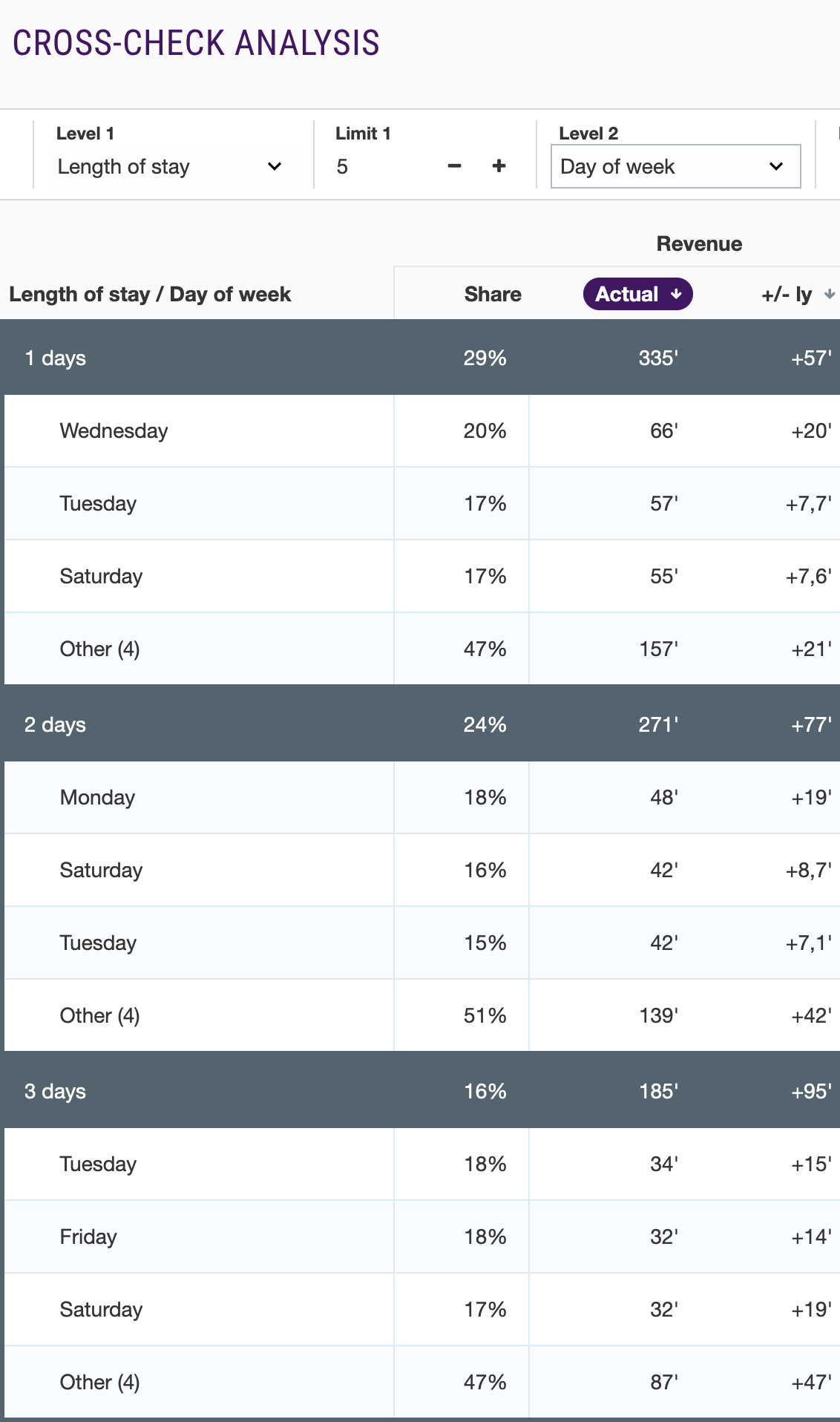Sort by Actual revenue column

(637, 294)
